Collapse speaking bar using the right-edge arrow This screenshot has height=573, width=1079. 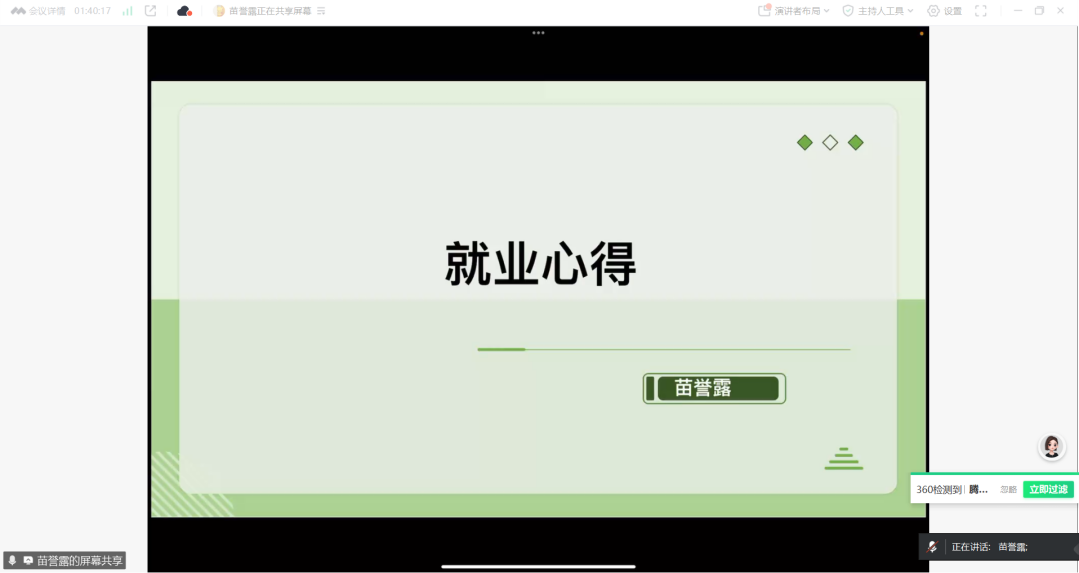coord(1074,548)
